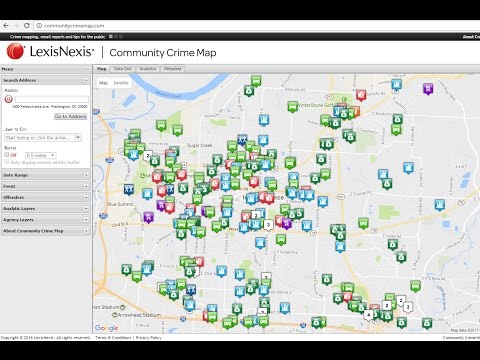Click the purple marker in the map's northeast corner

(x=428, y=89)
